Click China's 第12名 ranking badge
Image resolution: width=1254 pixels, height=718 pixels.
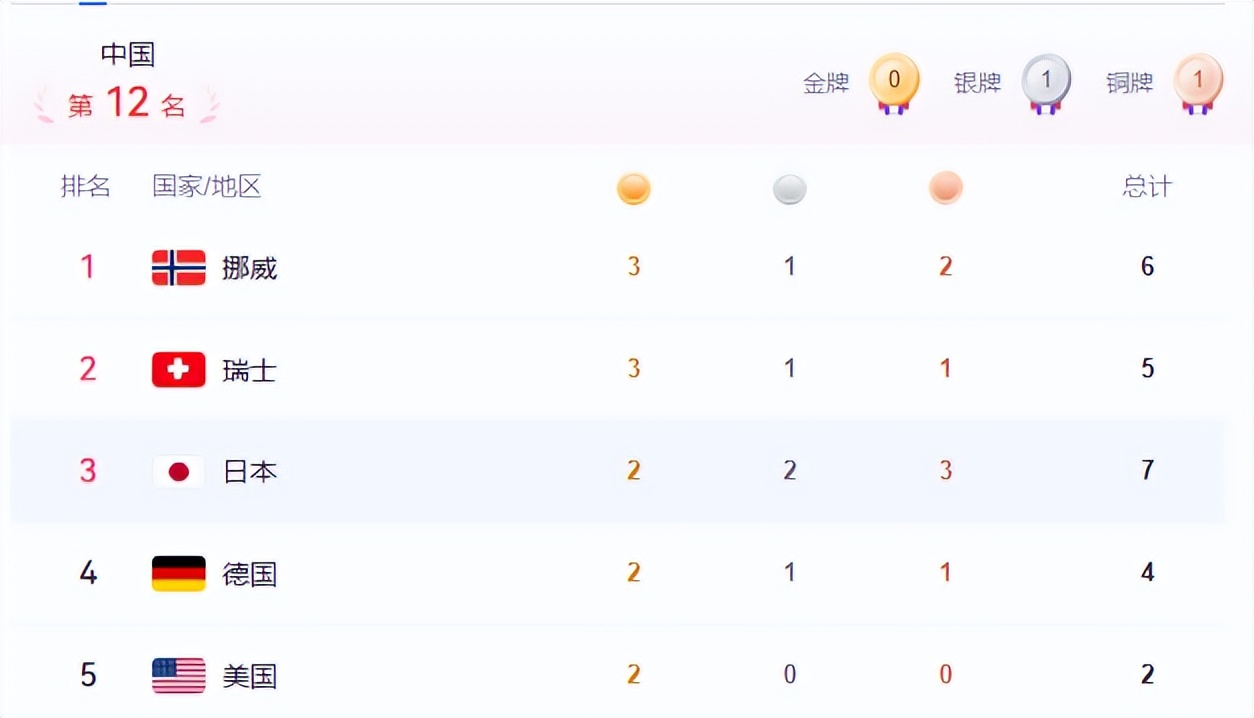(x=127, y=103)
